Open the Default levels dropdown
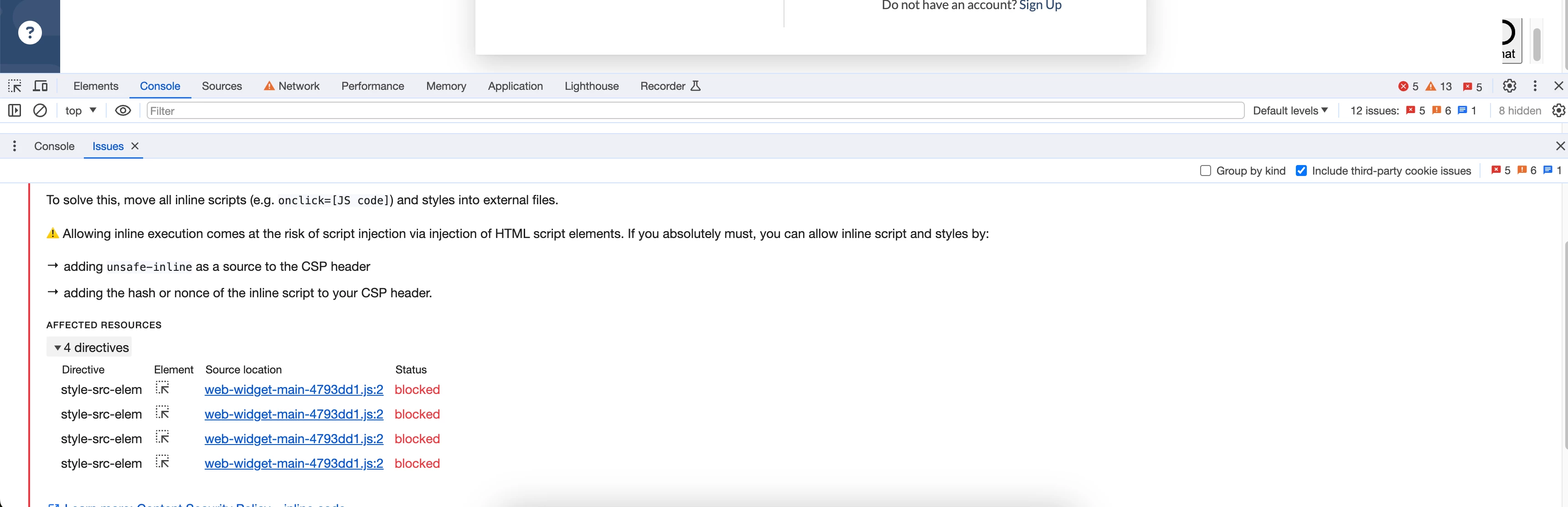This screenshot has height=507, width=1568. tap(1290, 110)
